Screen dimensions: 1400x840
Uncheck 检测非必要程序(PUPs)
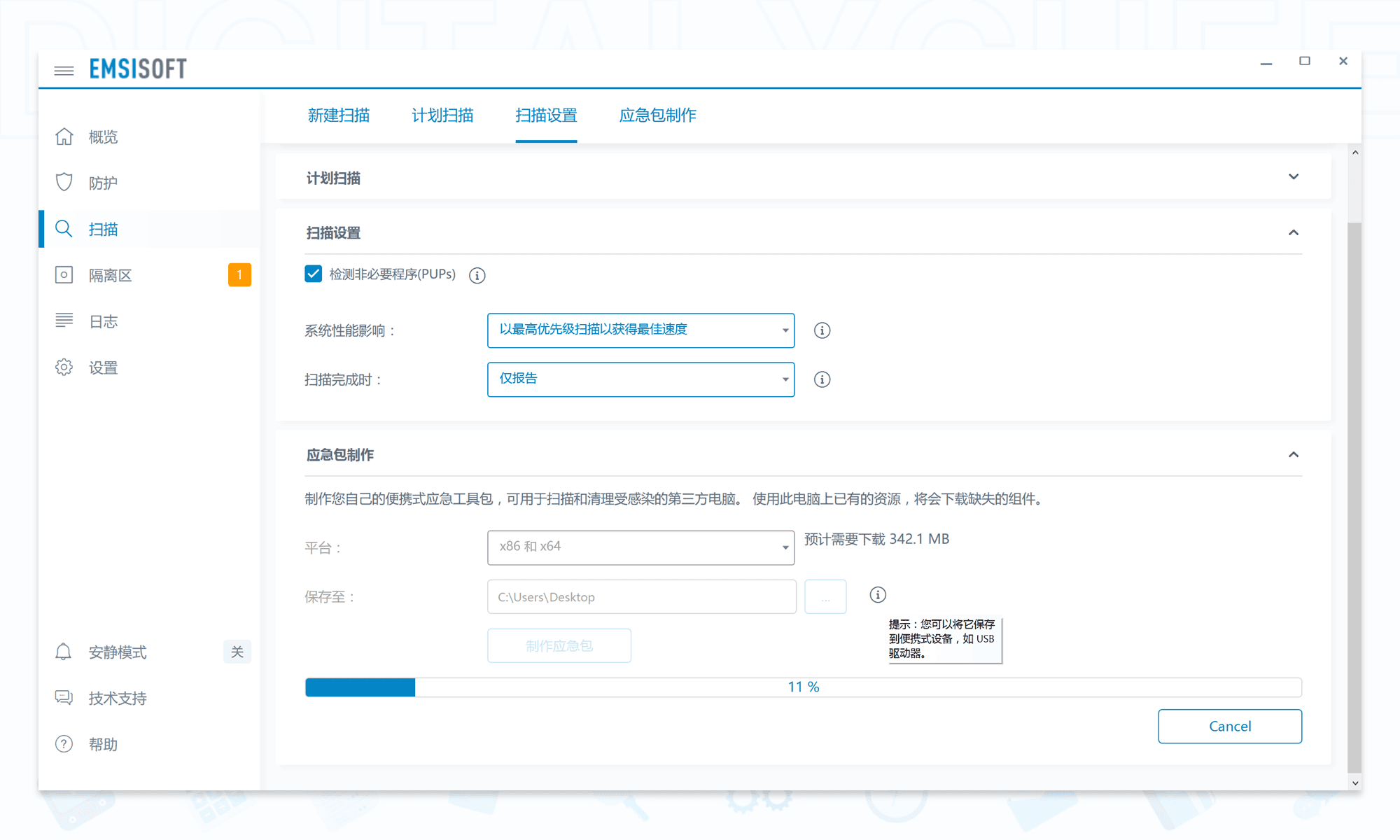312,274
